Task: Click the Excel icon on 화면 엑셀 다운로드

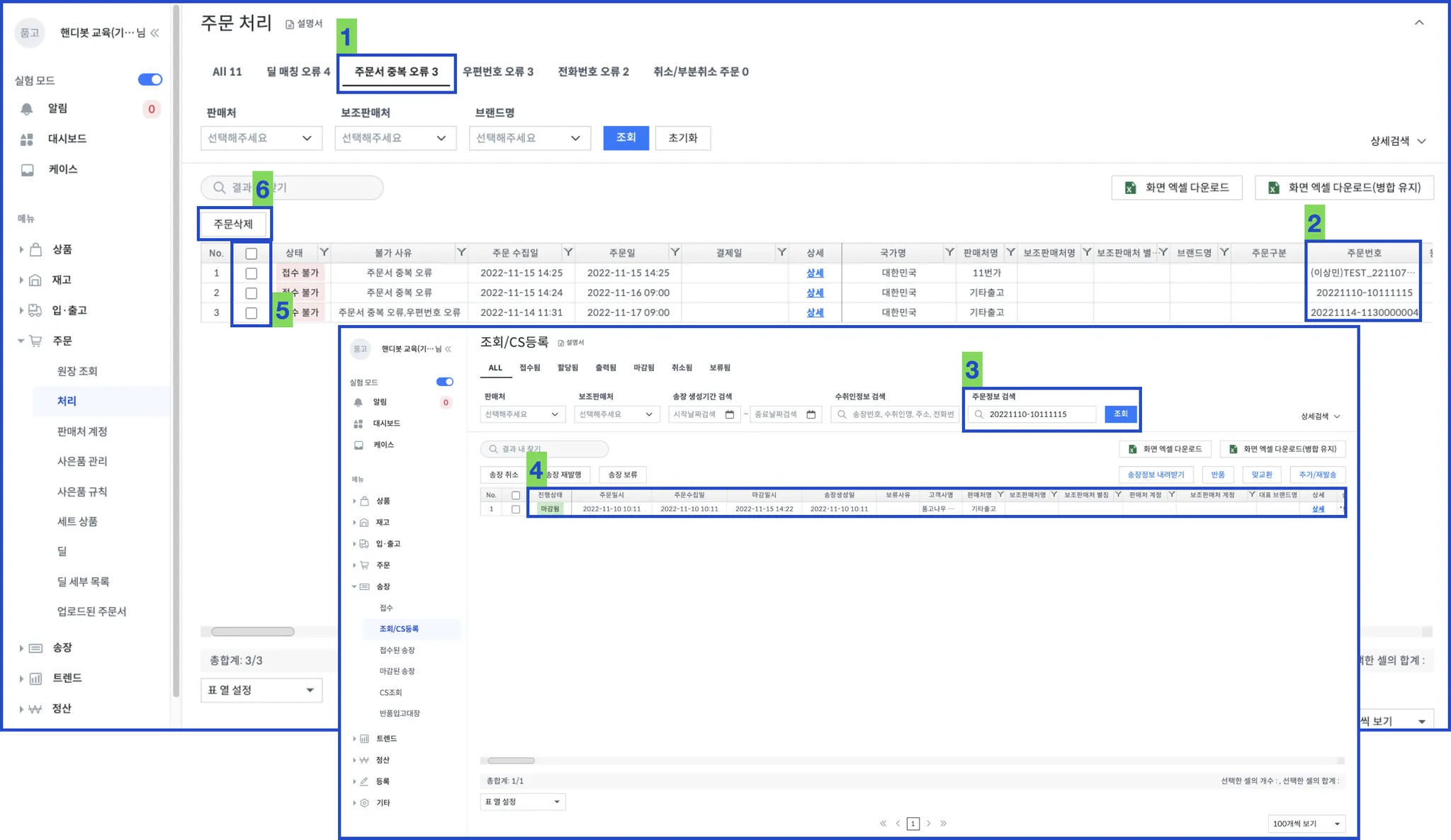Action: (x=1131, y=188)
